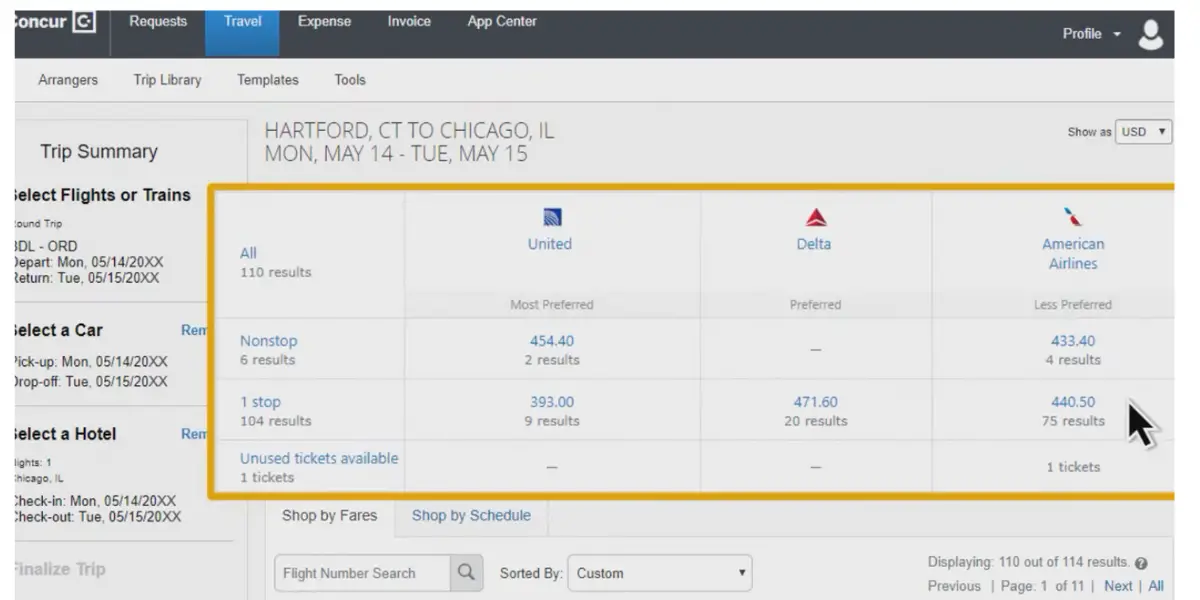Click the Concur logo
The width and height of the screenshot is (1200, 600).
point(56,23)
